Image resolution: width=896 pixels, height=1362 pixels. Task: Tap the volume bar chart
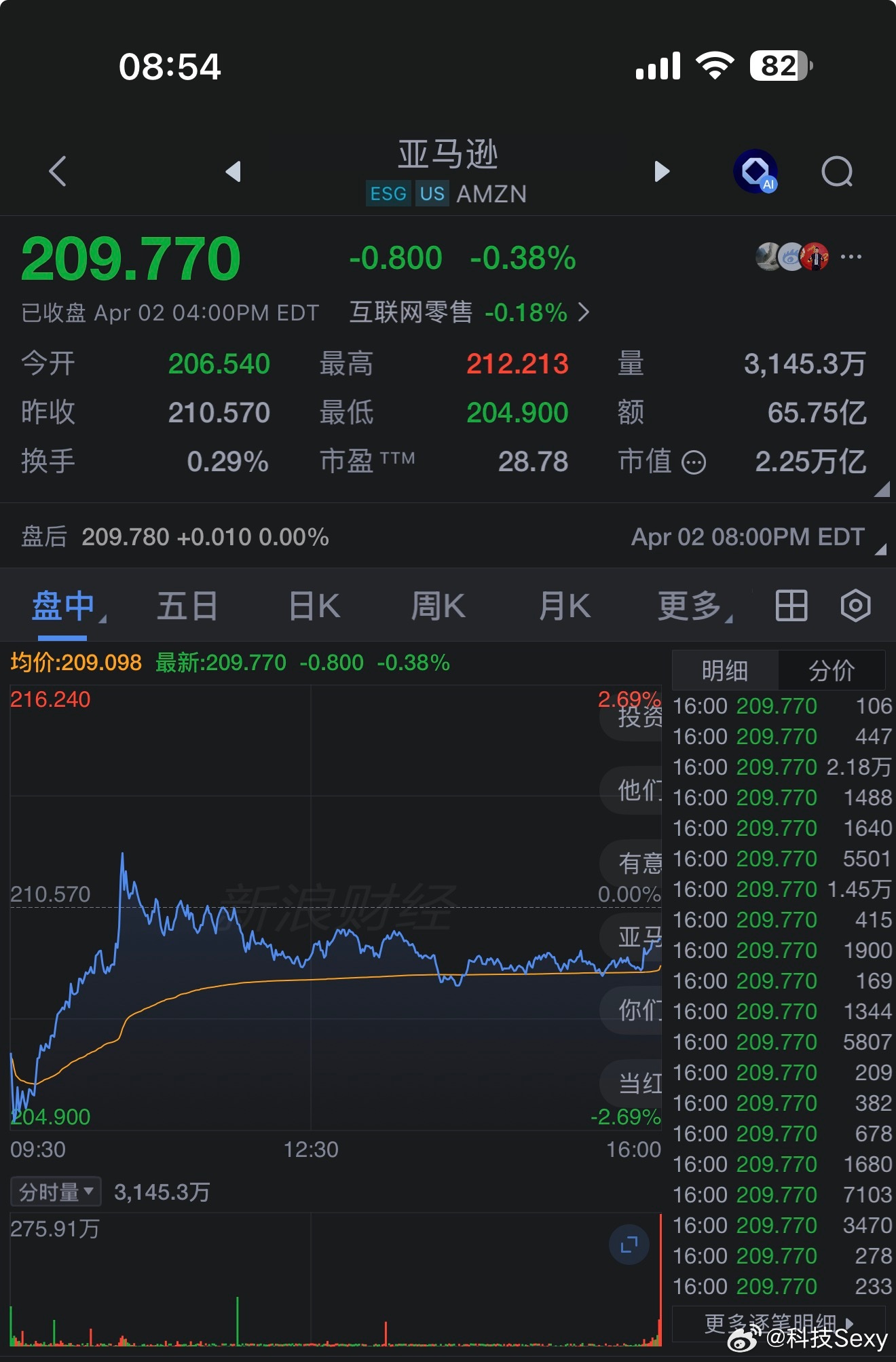click(335, 1280)
